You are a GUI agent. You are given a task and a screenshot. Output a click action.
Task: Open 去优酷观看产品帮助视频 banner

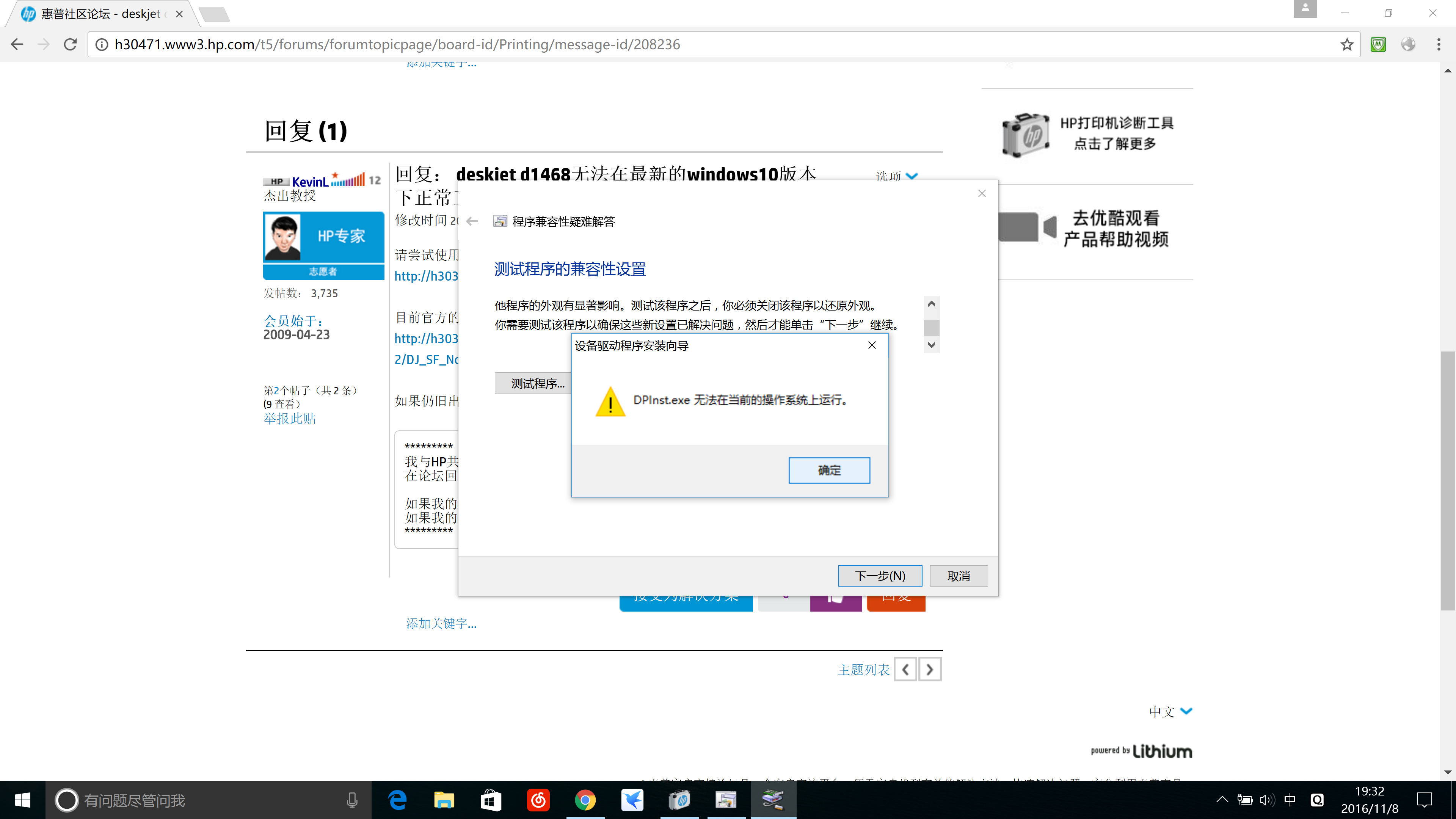(1084, 228)
